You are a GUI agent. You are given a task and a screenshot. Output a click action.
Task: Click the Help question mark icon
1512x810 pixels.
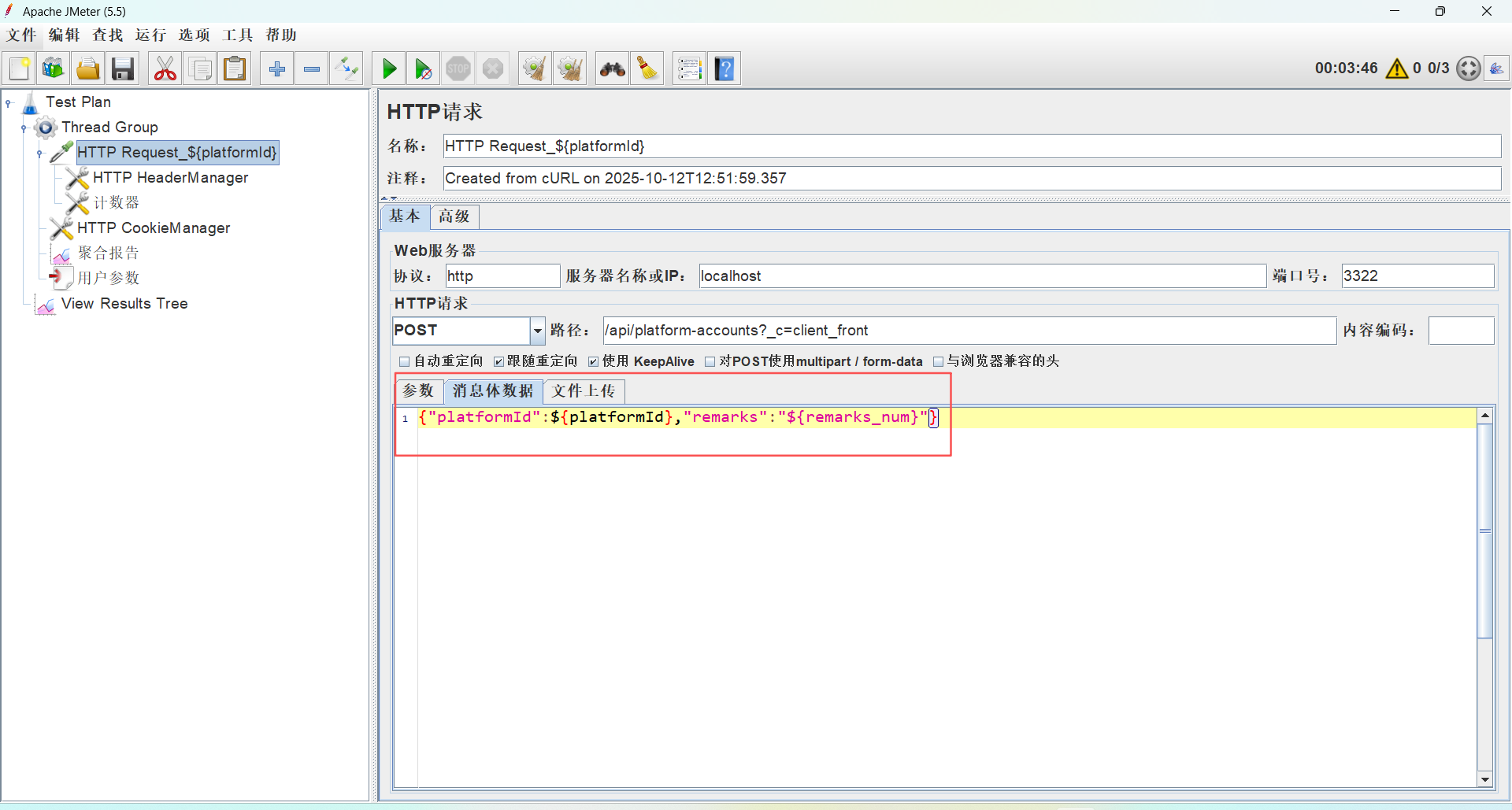[x=724, y=68]
